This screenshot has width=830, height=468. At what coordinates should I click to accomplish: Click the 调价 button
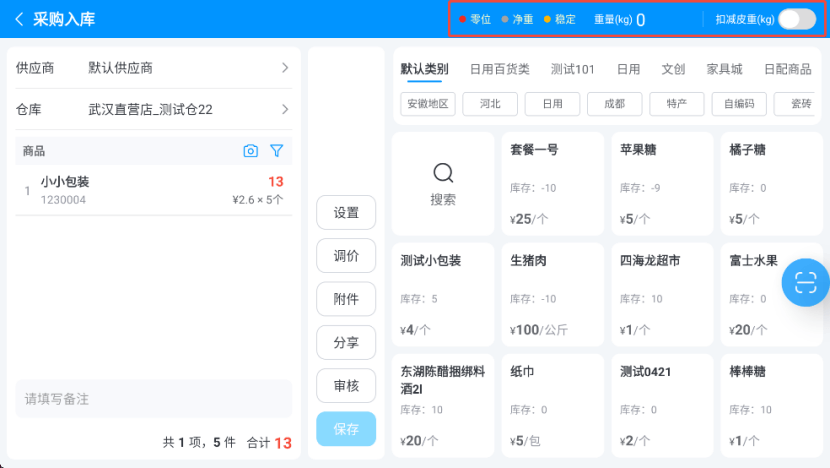[346, 256]
